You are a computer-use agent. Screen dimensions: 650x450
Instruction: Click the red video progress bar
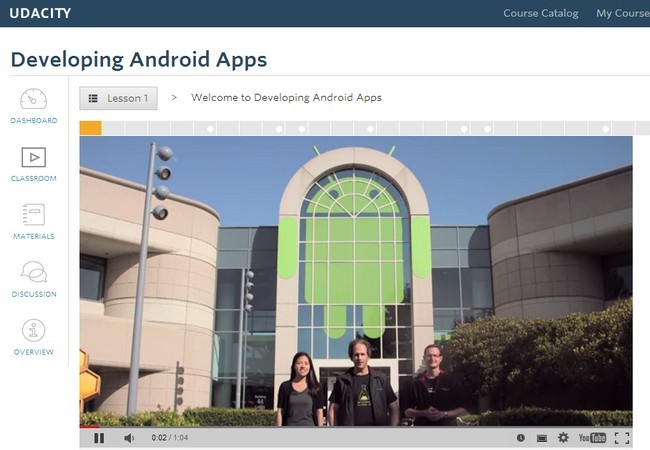click(x=90, y=427)
